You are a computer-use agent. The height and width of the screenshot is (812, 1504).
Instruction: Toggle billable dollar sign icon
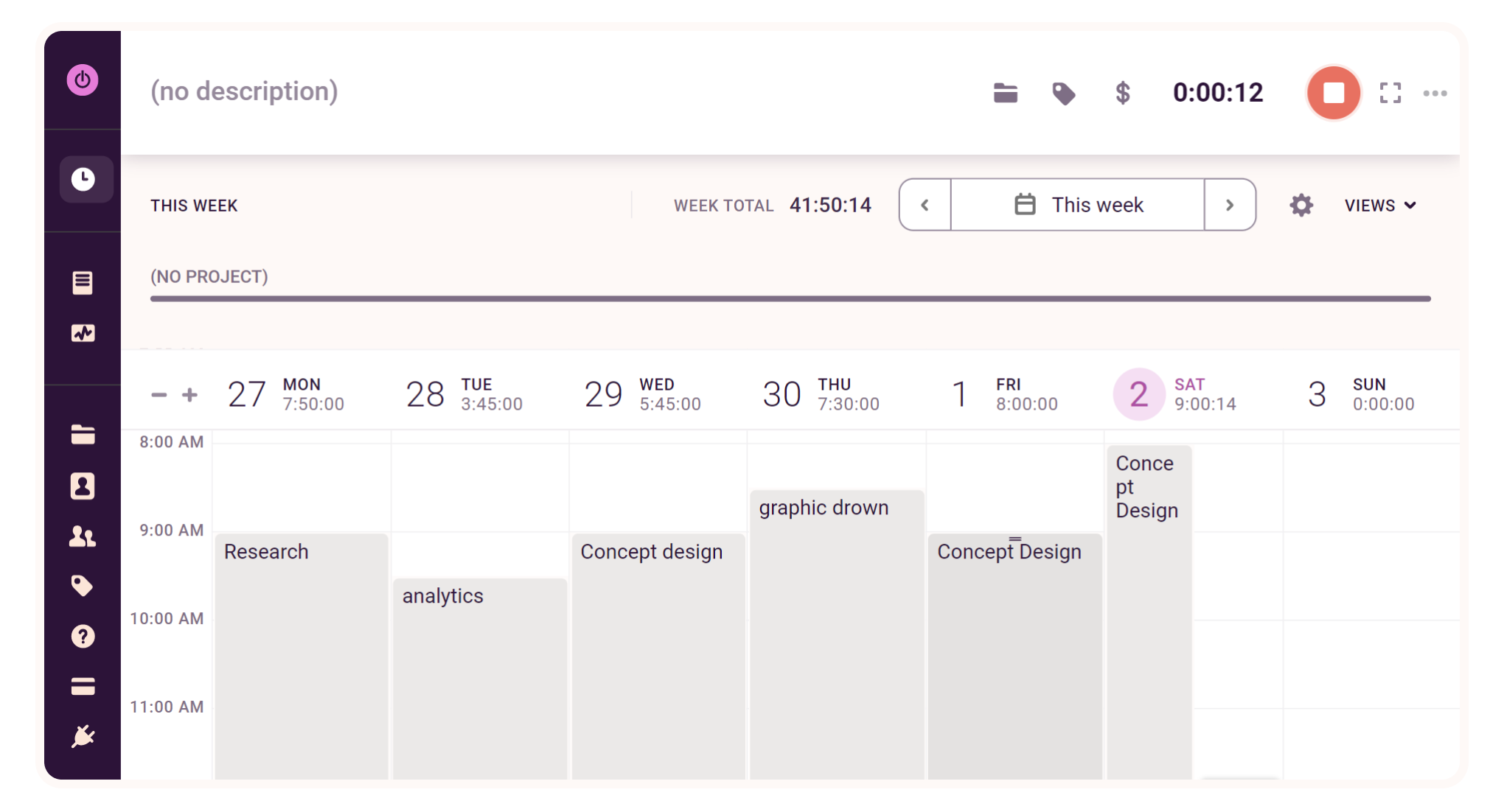1122,93
